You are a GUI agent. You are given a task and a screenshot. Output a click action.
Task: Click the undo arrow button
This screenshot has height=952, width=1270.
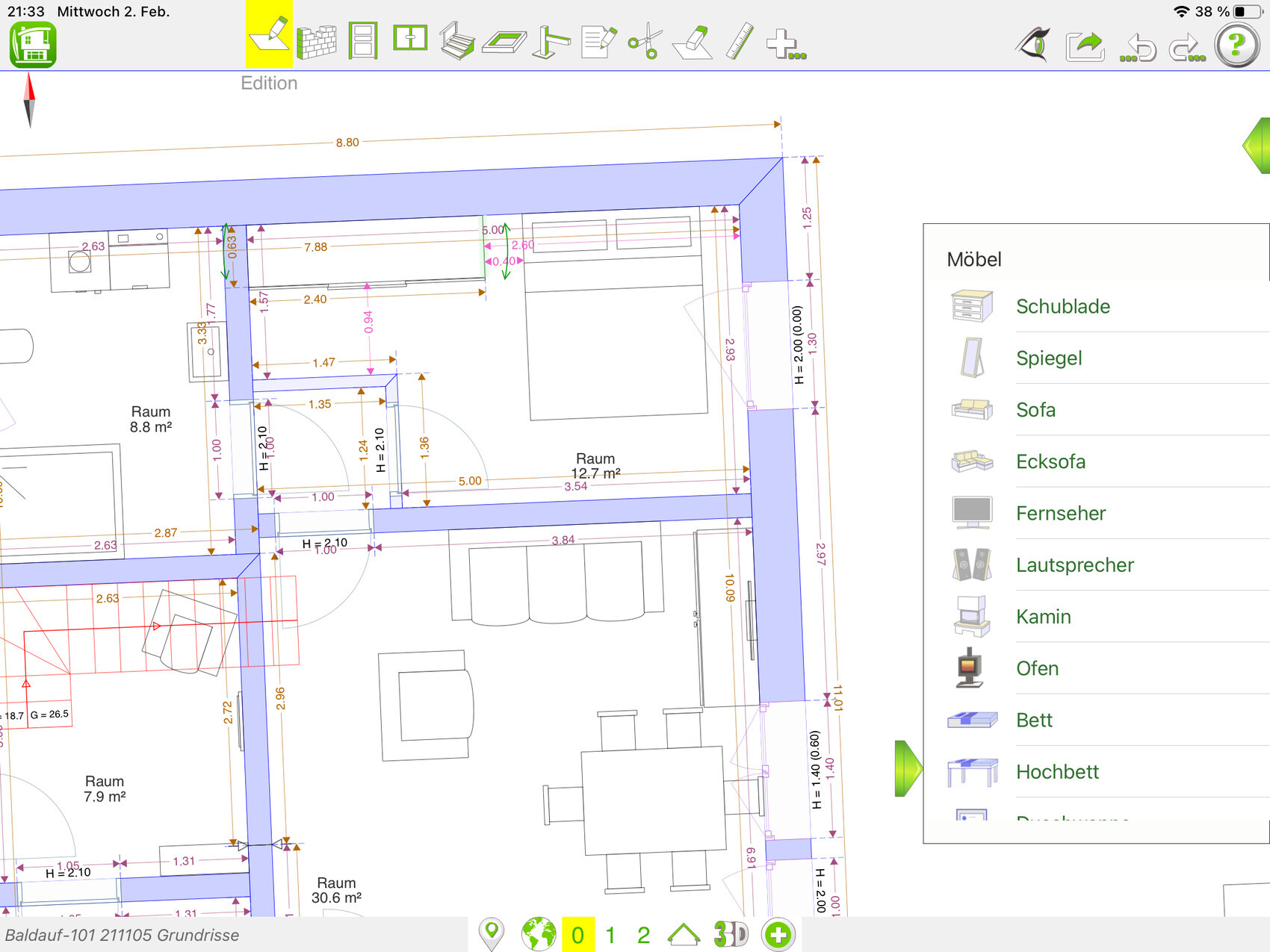click(1138, 48)
